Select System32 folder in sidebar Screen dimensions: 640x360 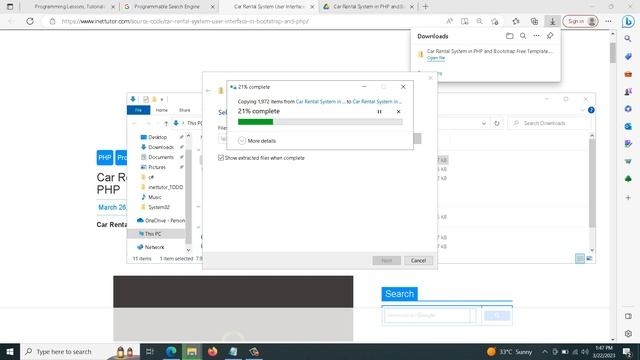click(159, 207)
